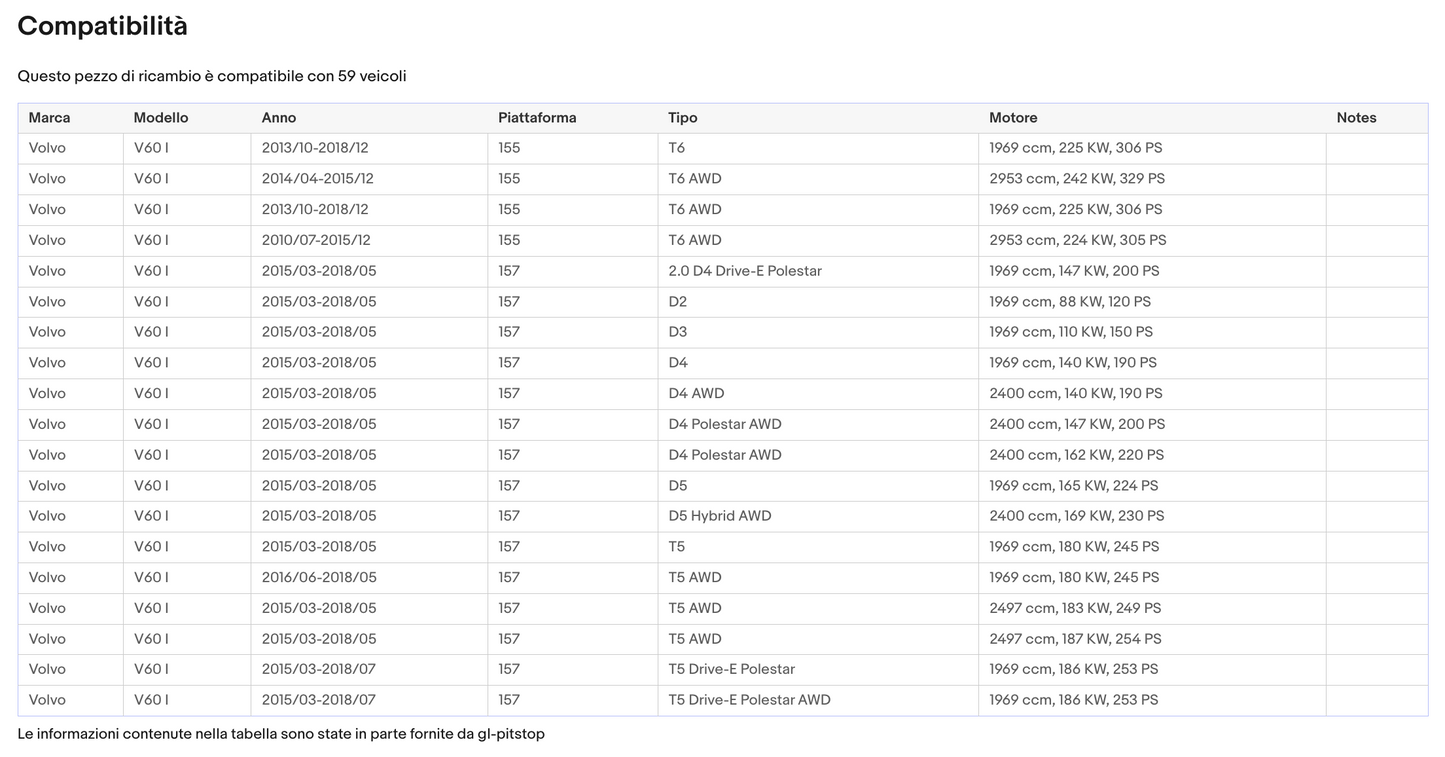Select the 2.0 D4 Drive-E Polestar type cell
1445x757 pixels.
[745, 271]
